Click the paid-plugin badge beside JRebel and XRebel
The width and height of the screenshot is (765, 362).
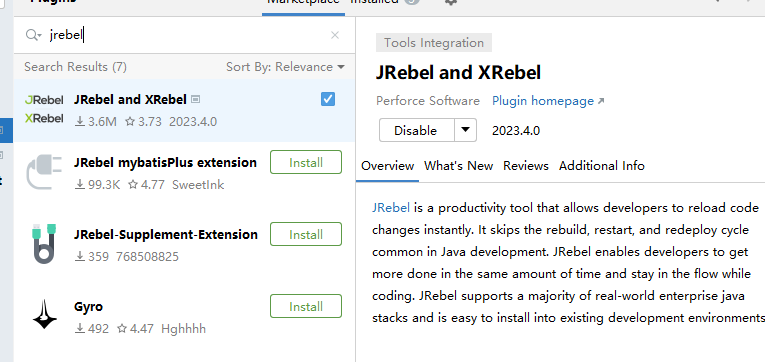click(196, 100)
